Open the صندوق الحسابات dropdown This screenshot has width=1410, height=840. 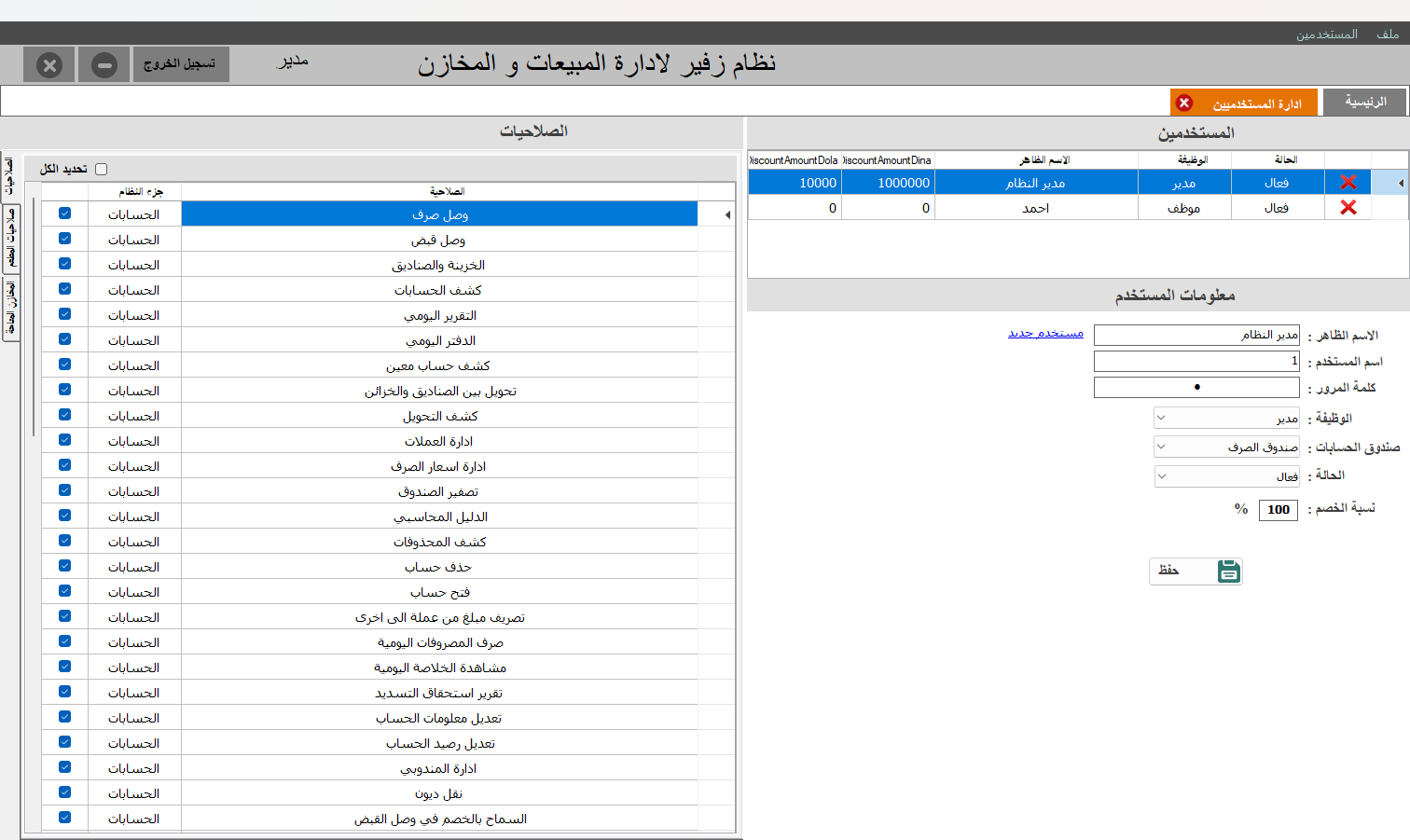click(x=1226, y=447)
